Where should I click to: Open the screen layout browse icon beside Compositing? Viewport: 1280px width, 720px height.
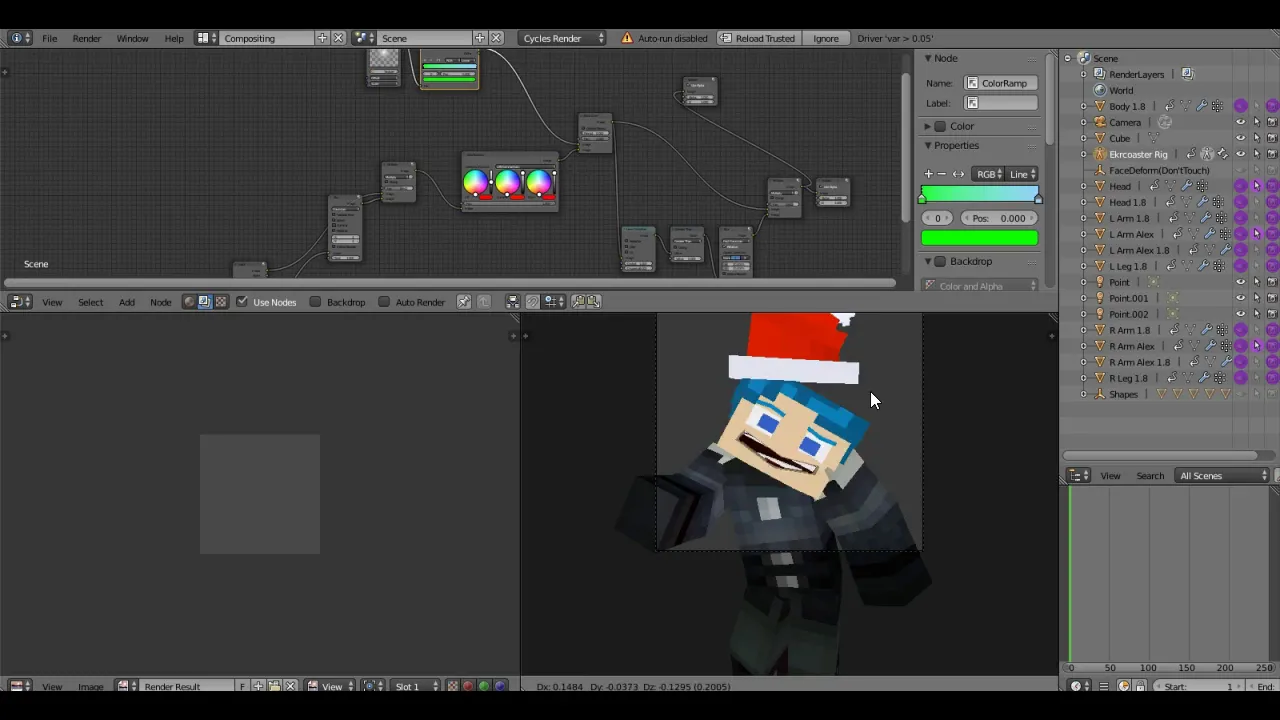205,38
